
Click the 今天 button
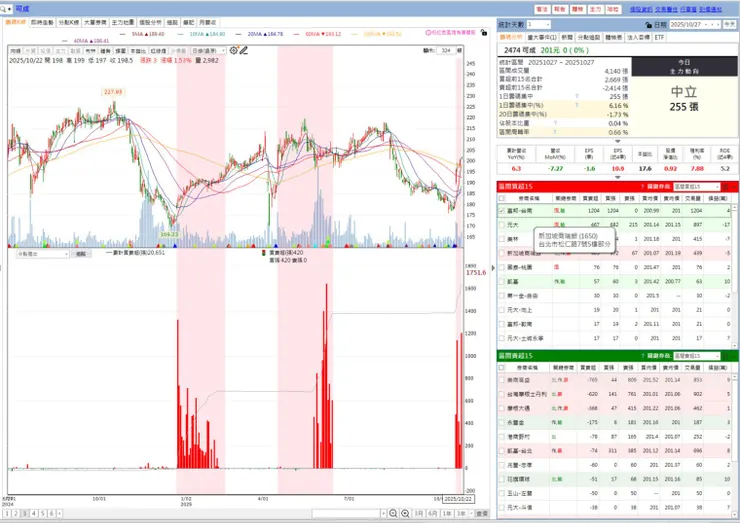[x=729, y=25]
